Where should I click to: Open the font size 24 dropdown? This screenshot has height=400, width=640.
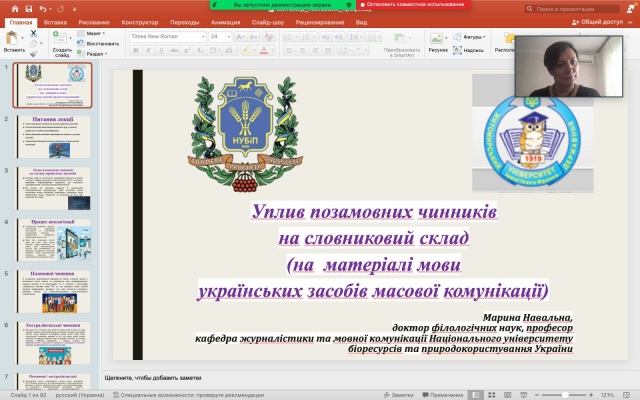tap(220, 36)
